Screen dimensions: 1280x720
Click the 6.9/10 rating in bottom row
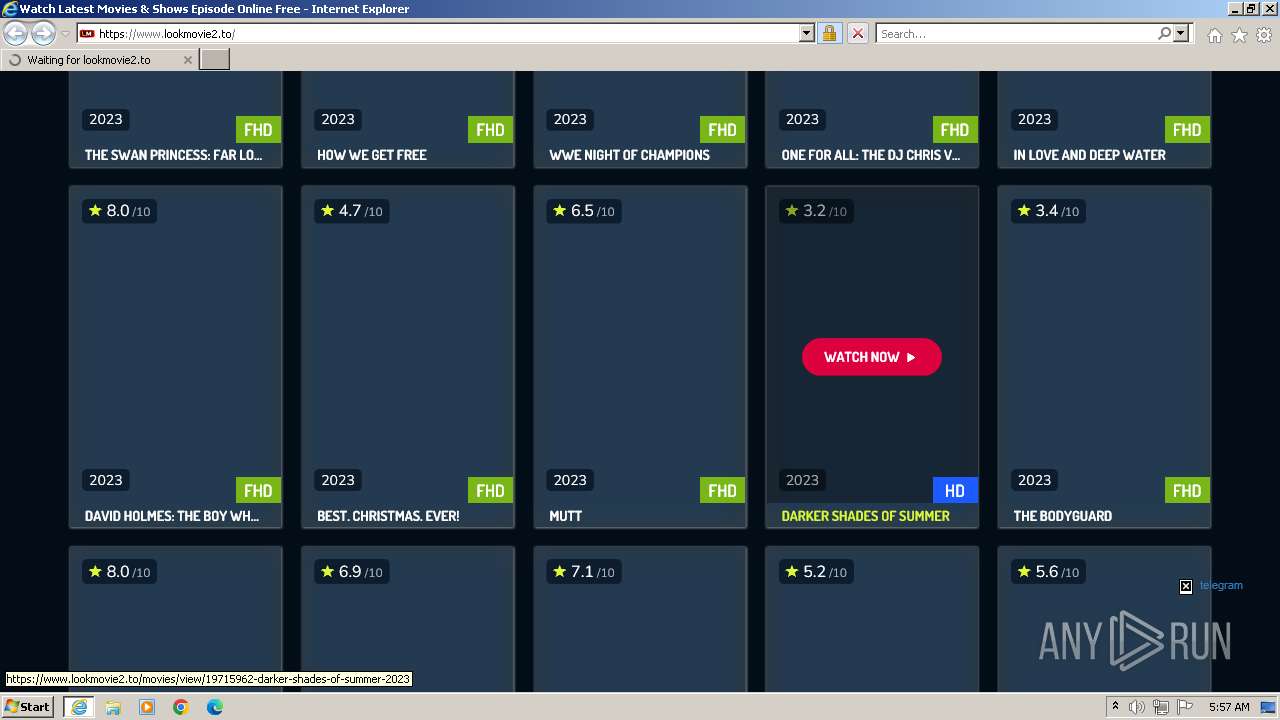(x=351, y=572)
